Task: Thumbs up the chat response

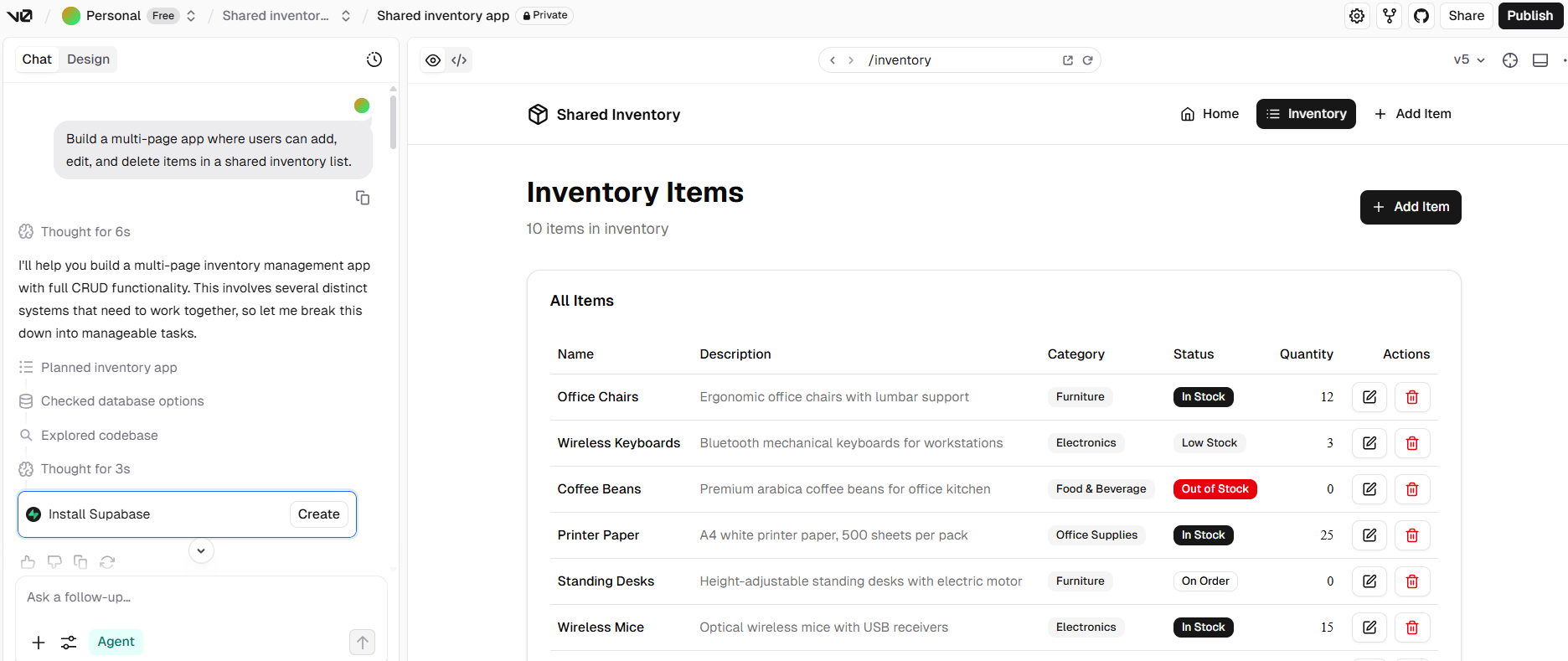Action: (x=28, y=562)
